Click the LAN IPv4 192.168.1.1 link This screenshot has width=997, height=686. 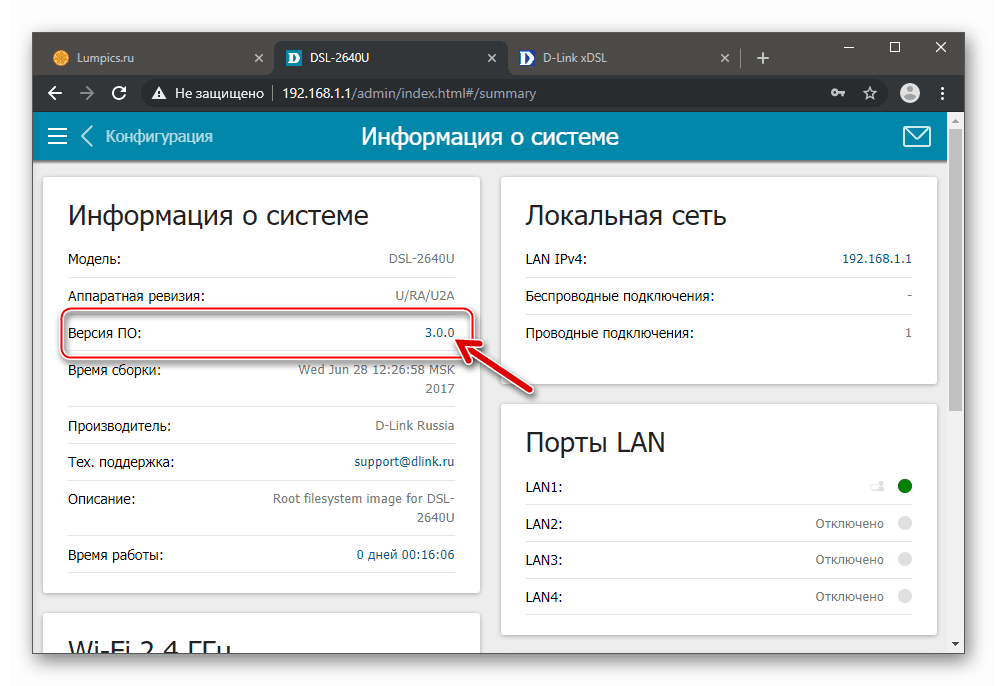coord(877,259)
